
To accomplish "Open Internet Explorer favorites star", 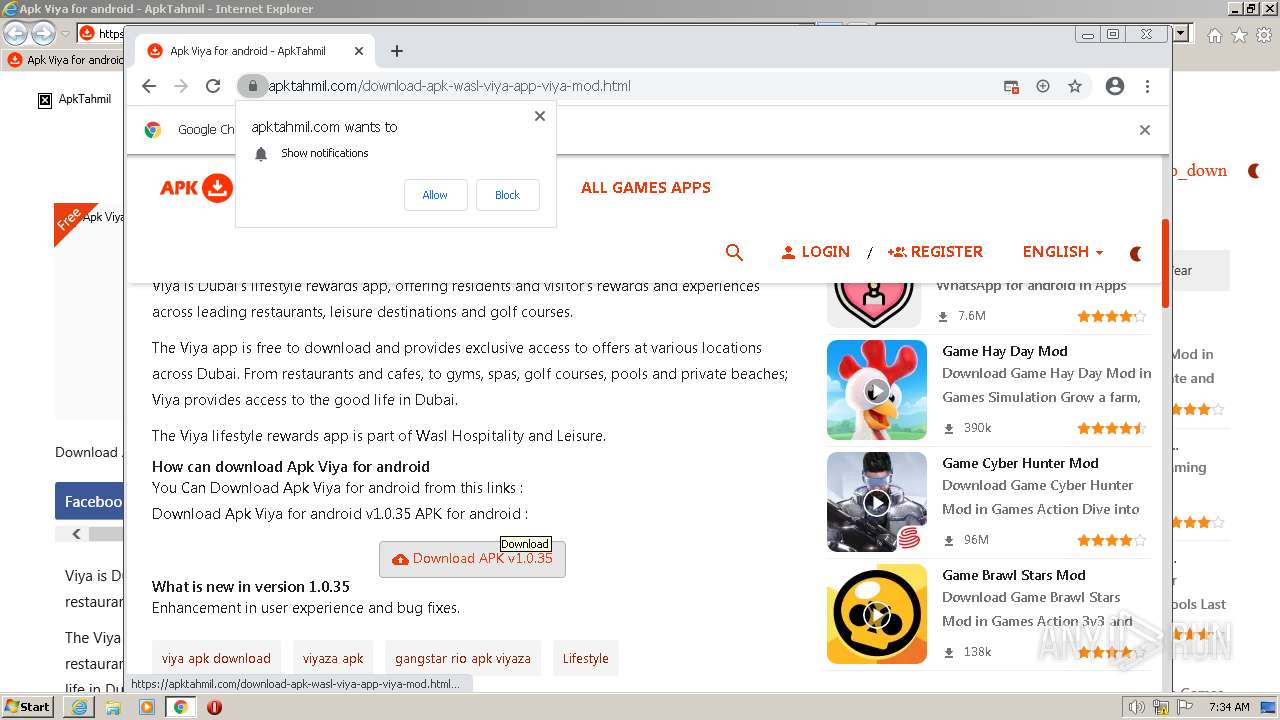I will [1239, 35].
